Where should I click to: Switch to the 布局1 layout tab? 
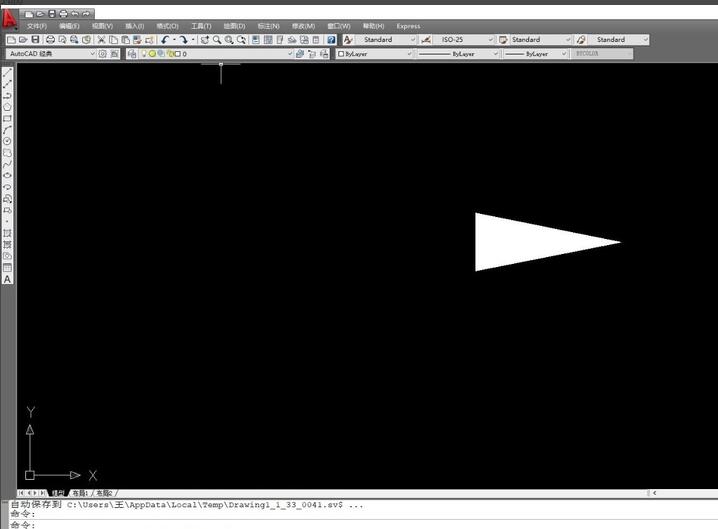coord(78,493)
